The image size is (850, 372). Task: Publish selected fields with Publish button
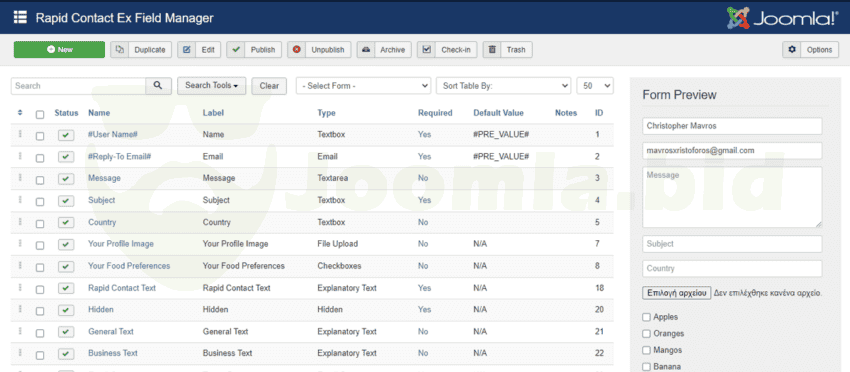tap(254, 49)
